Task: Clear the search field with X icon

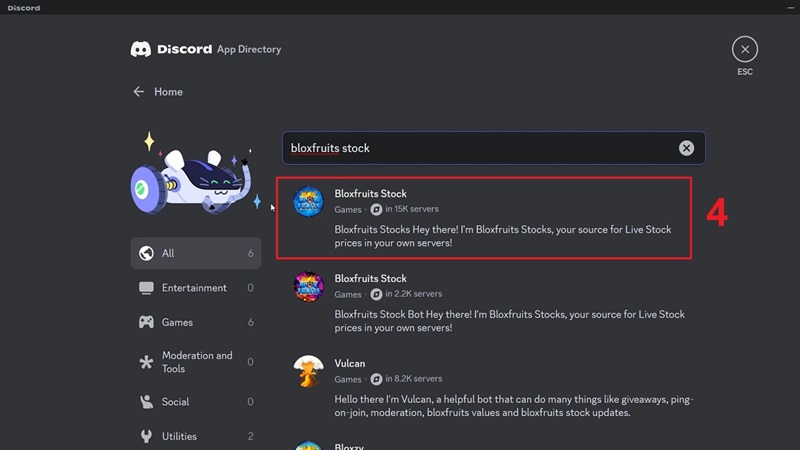Action: coord(686,148)
